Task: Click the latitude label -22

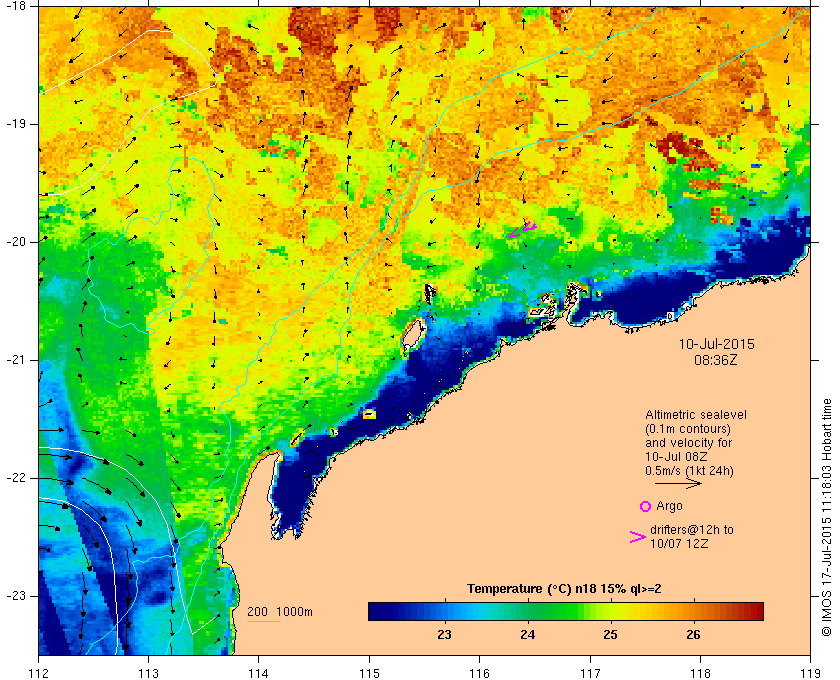Action: (15, 477)
